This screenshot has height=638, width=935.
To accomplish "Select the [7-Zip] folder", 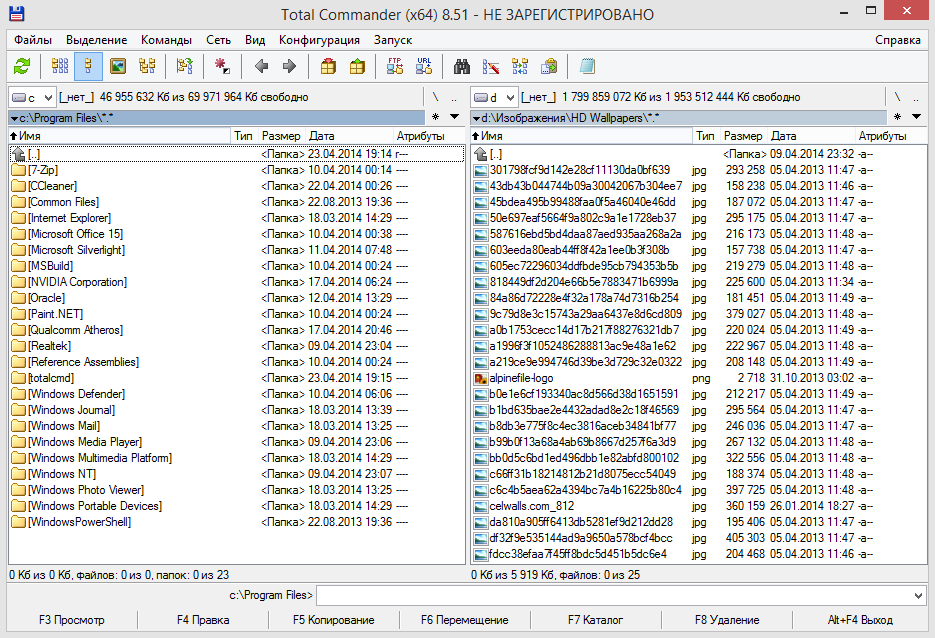I will pos(237,170).
